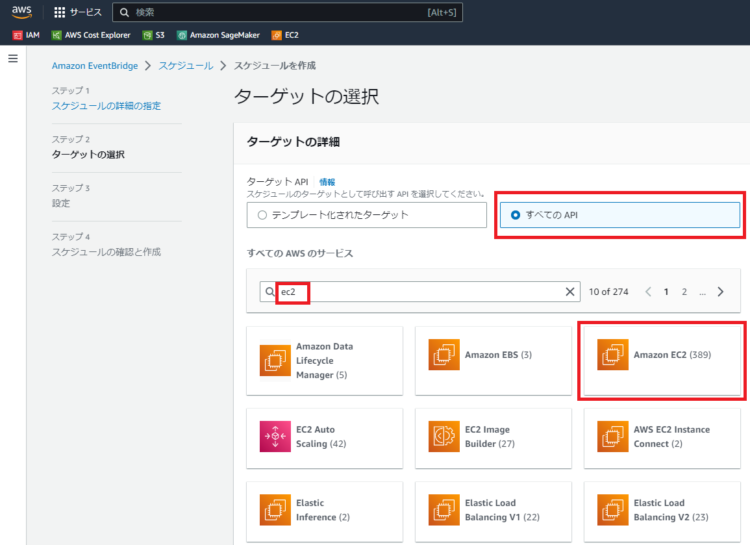Click Elastic Inference (2) label
Screen dimensions: 750x545
tap(323, 510)
